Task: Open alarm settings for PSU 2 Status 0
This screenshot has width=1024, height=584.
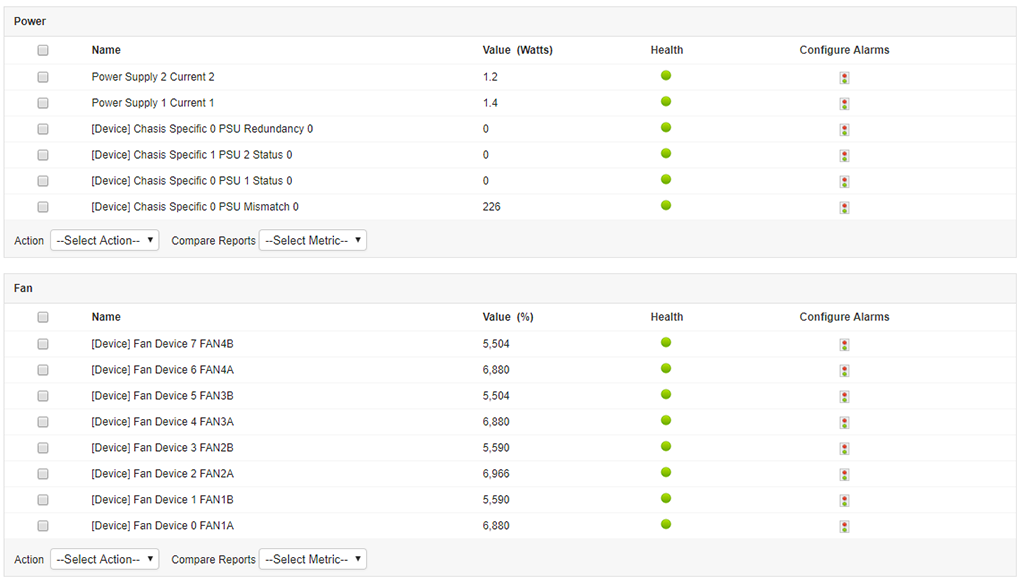Action: (x=844, y=155)
